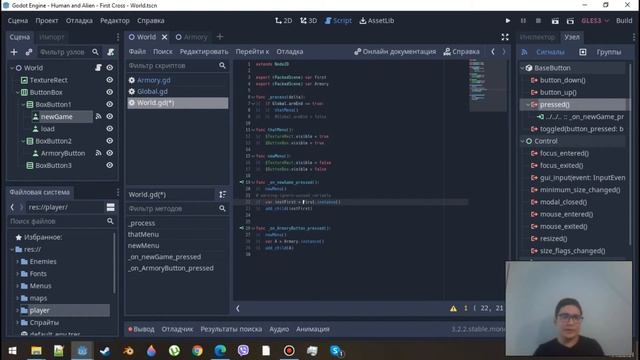Open file system dock options dots
Screen dimensions: 640x360
pos(118,192)
